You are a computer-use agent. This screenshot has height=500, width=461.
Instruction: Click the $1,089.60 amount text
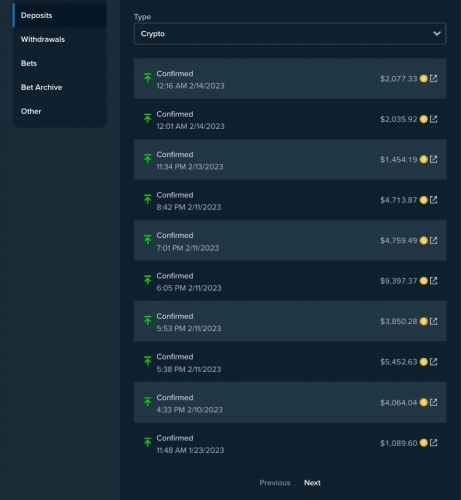point(399,443)
